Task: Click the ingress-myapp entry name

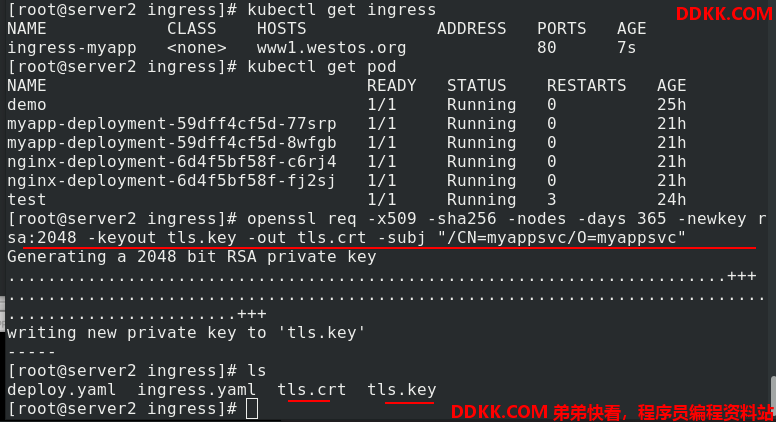Action: [72, 48]
